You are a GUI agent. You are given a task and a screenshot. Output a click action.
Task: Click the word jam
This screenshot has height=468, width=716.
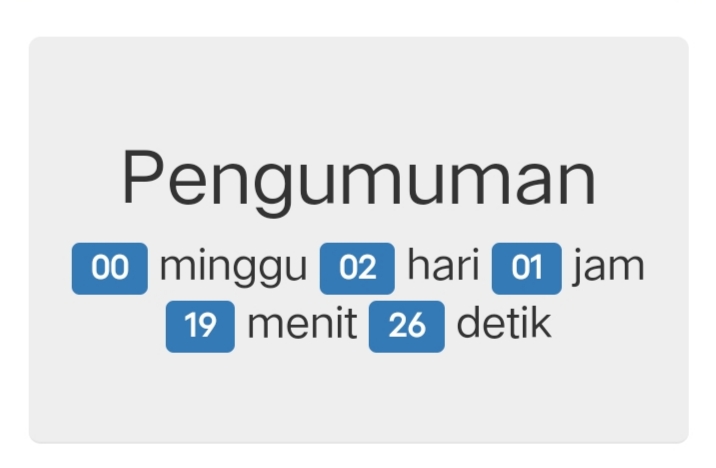pyautogui.click(x=608, y=266)
